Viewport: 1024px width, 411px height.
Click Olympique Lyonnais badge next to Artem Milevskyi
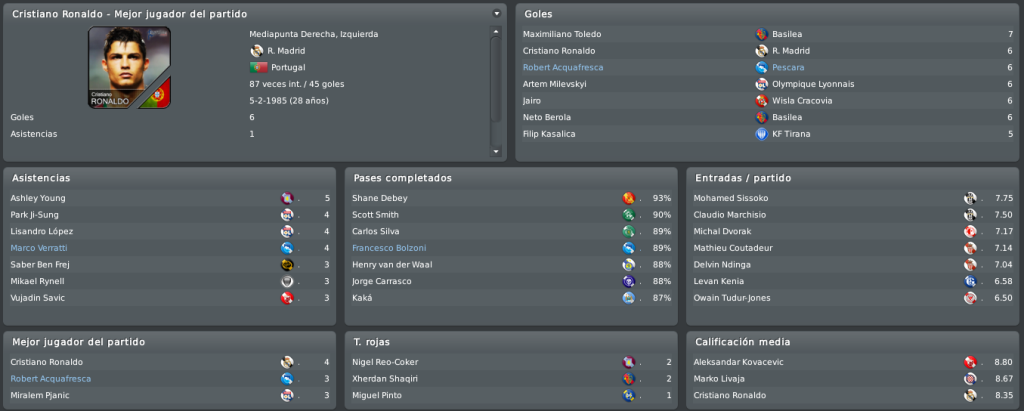[x=761, y=84]
